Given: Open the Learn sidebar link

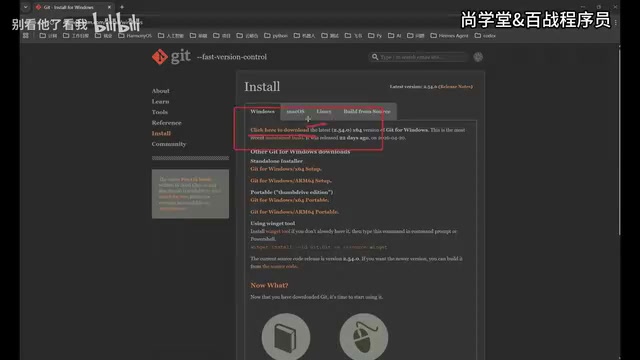Looking at the screenshot, I should [x=160, y=101].
